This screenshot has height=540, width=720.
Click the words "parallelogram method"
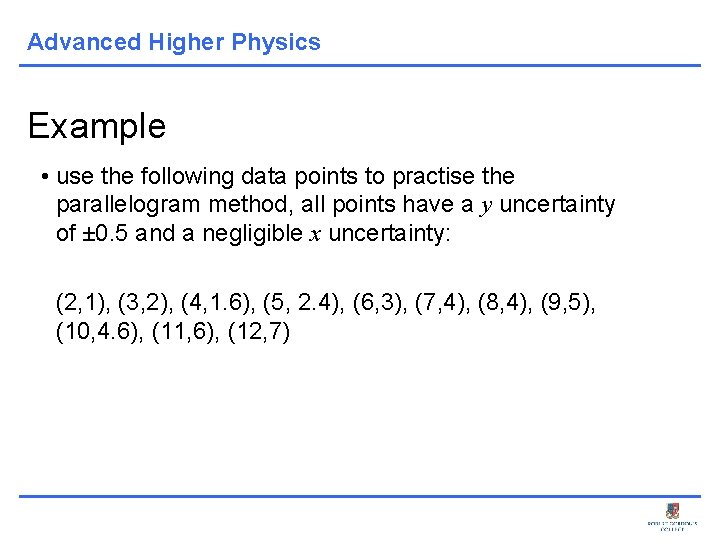[x=167, y=206]
